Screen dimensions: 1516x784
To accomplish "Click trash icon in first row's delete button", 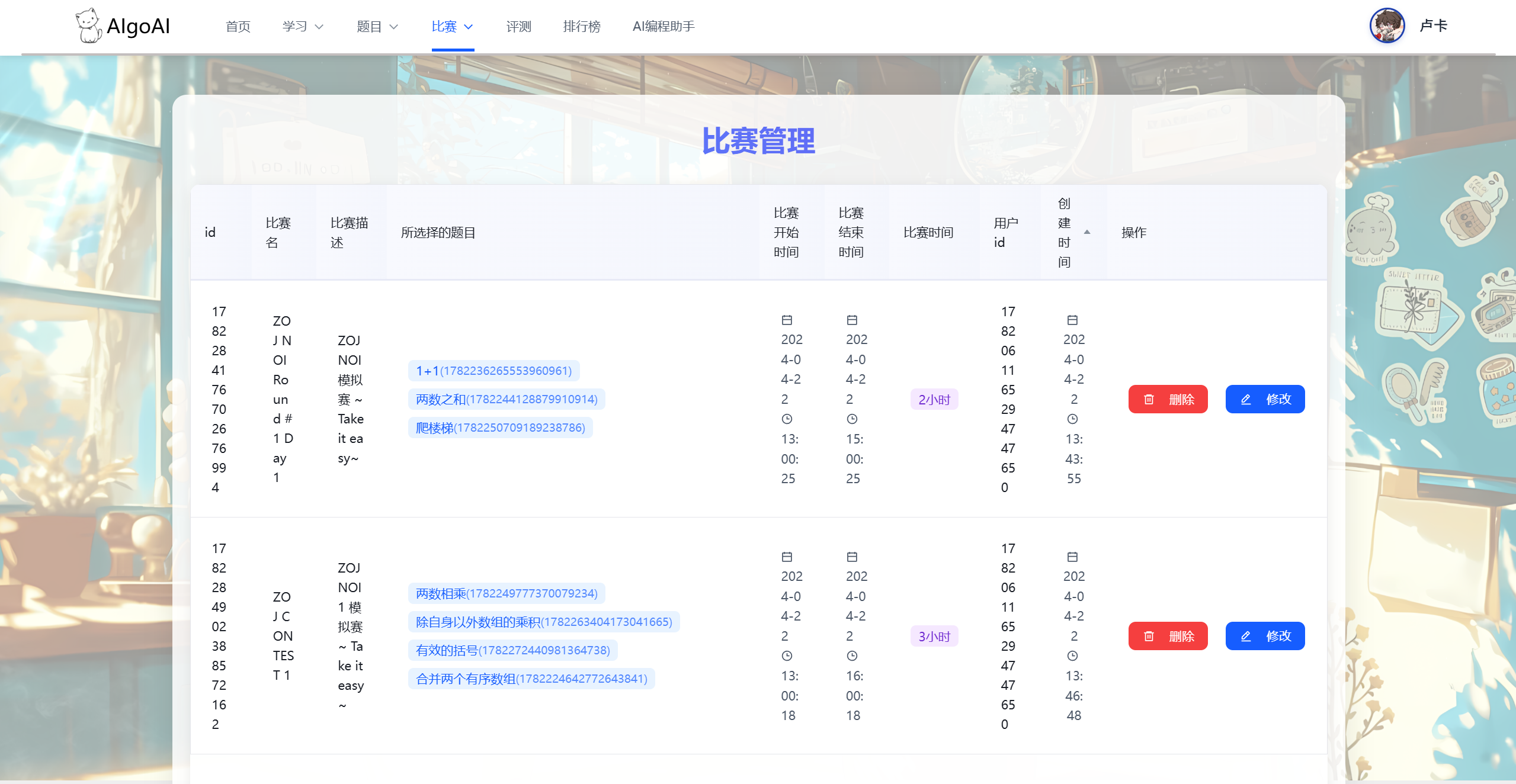I will [x=1148, y=400].
